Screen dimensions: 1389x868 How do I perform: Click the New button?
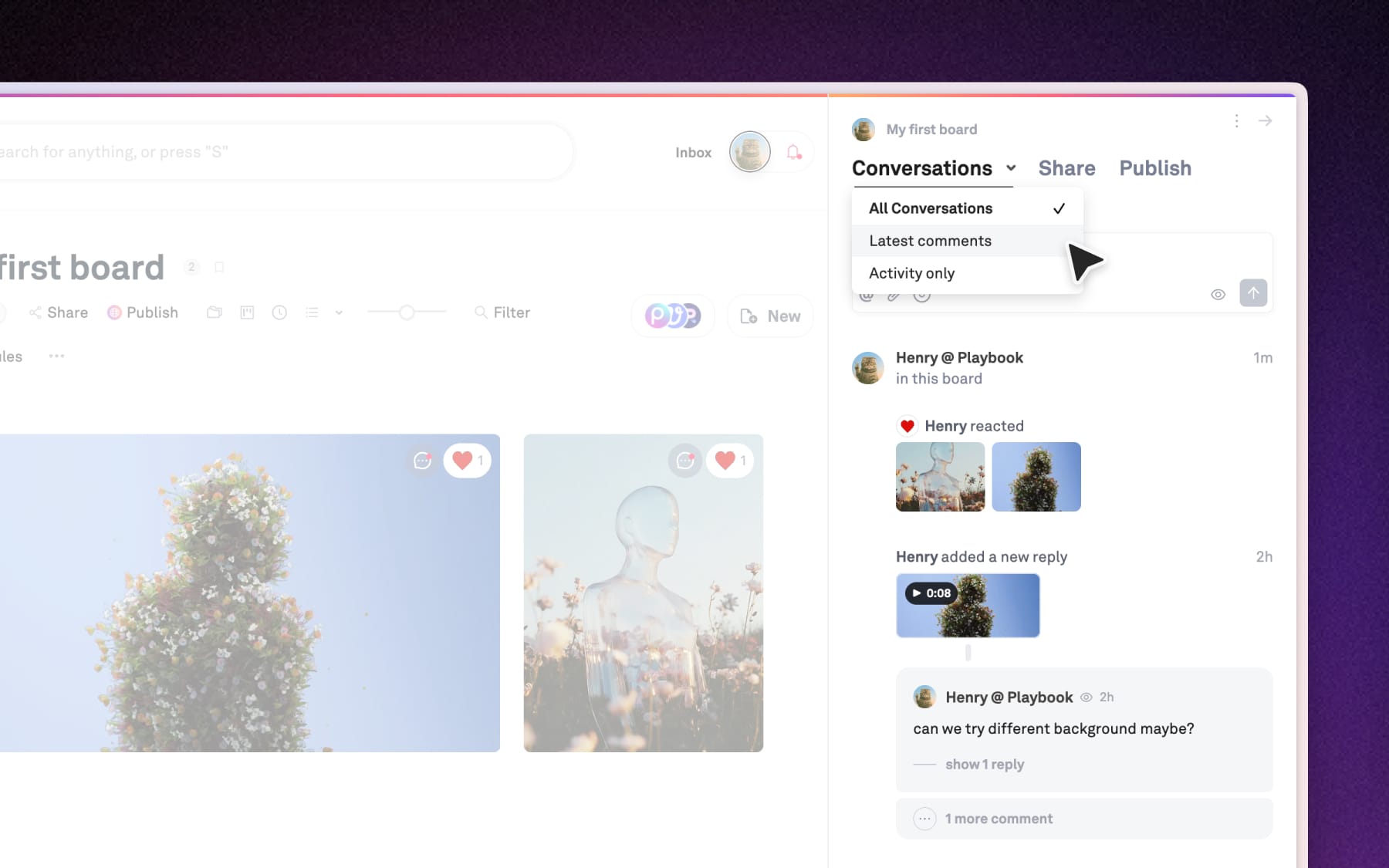(x=770, y=316)
